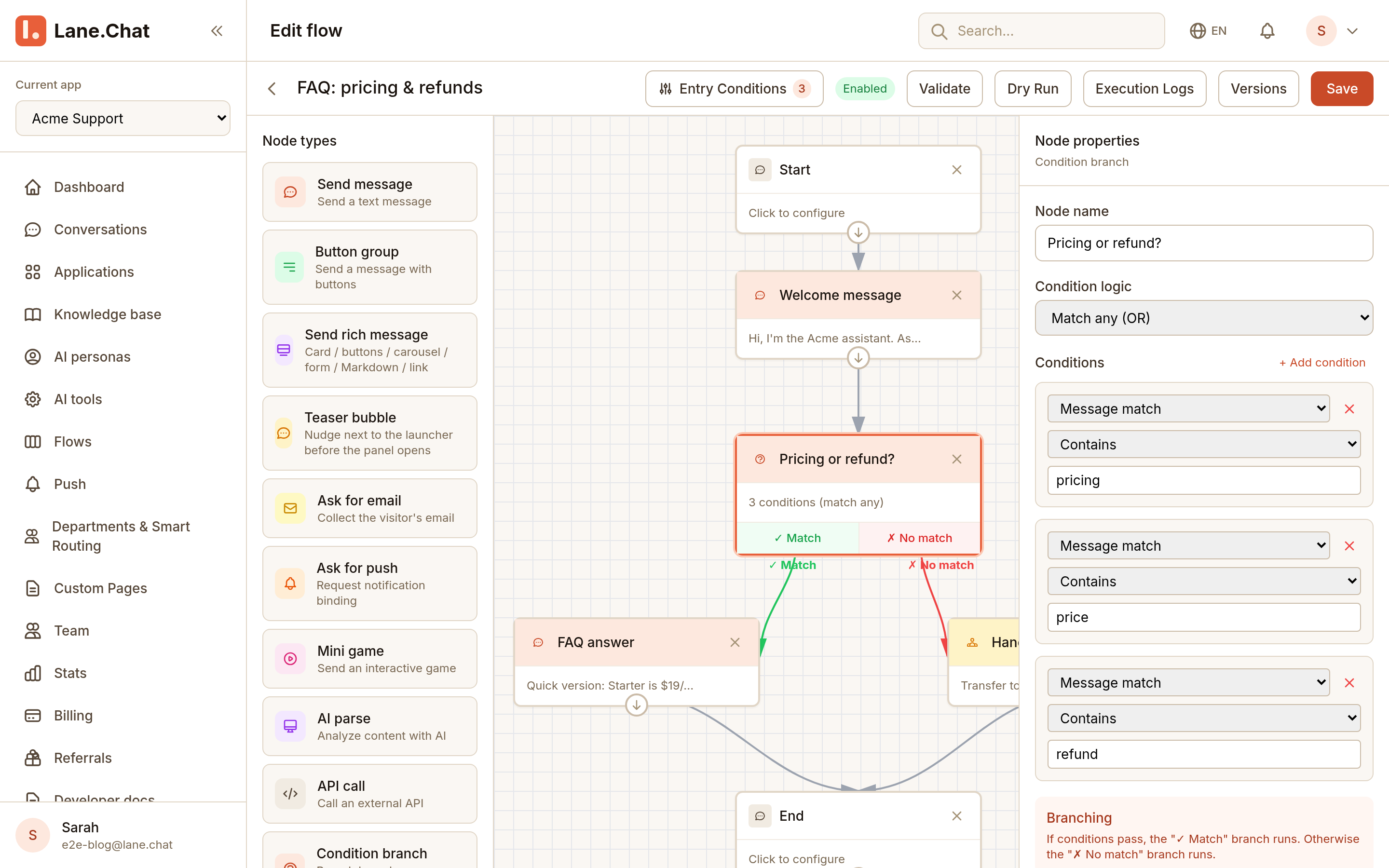
Task: Delete the 'pricing' condition
Action: [x=1349, y=409]
